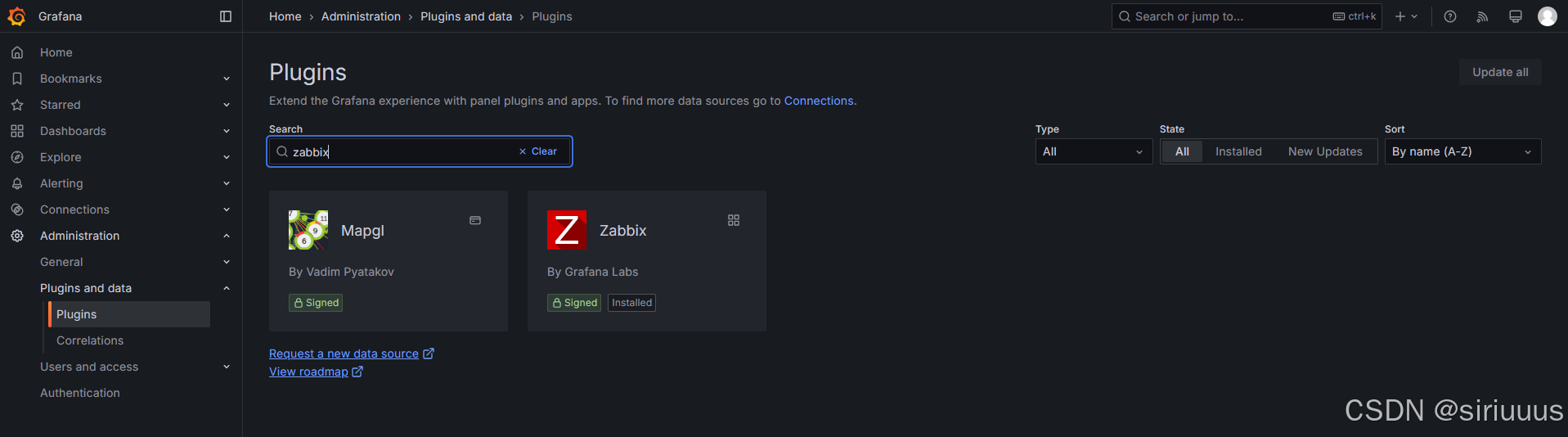
Task: Expand the General subsection chevron
Action: 227,262
